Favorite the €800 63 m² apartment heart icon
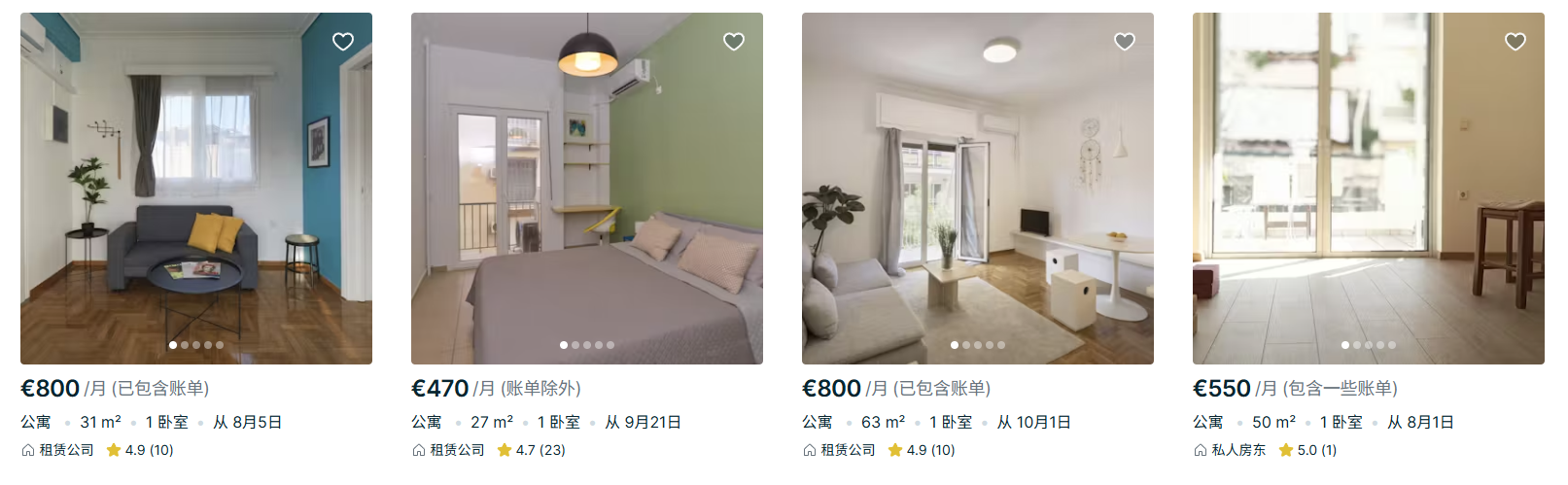The image size is (1568, 485). (1125, 41)
